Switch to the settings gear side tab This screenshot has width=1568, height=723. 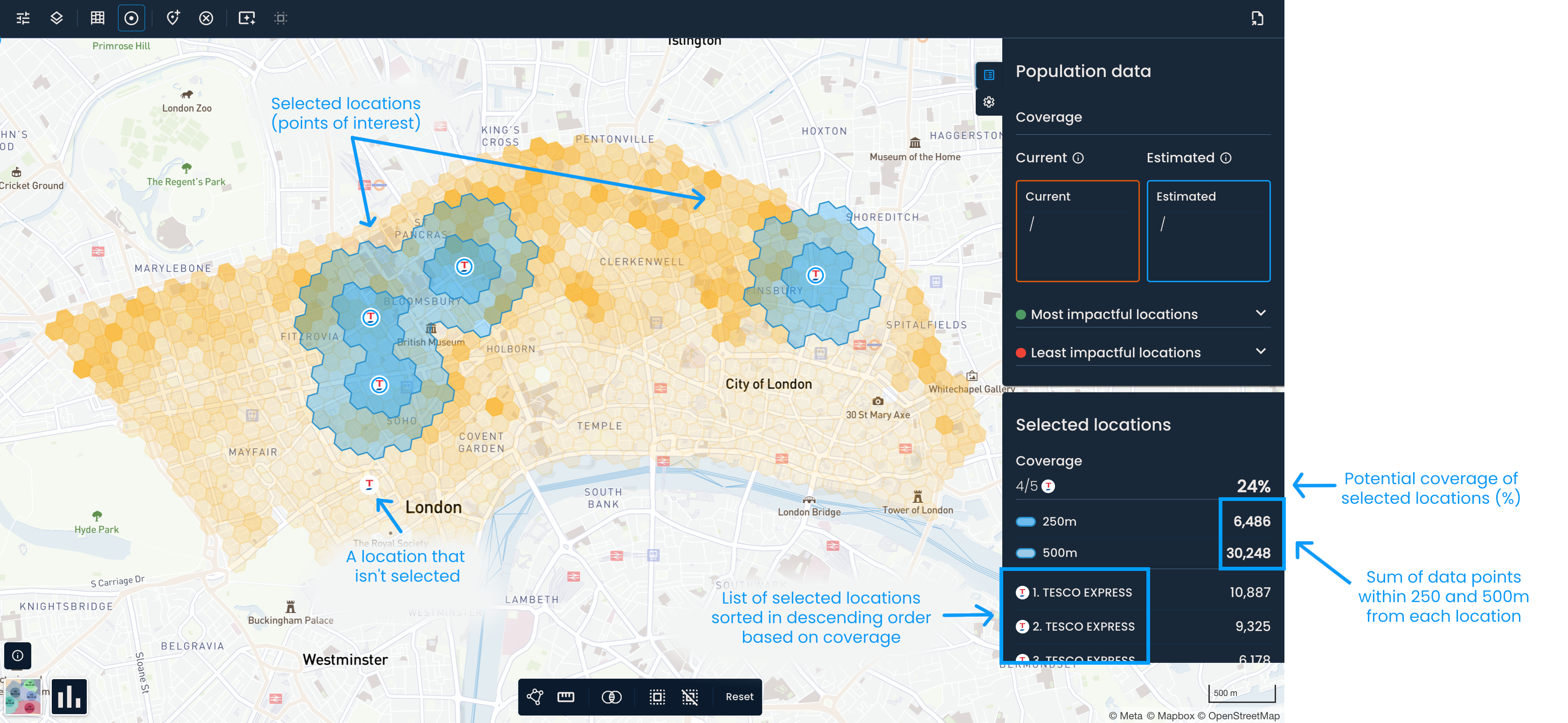pyautogui.click(x=989, y=102)
